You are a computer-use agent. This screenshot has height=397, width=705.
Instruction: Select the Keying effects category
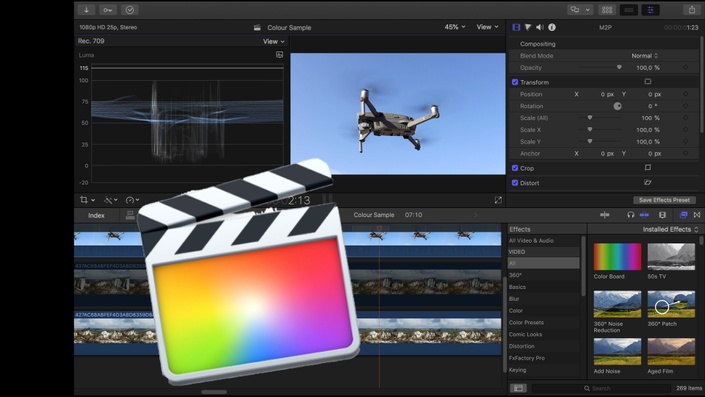pyautogui.click(x=544, y=370)
